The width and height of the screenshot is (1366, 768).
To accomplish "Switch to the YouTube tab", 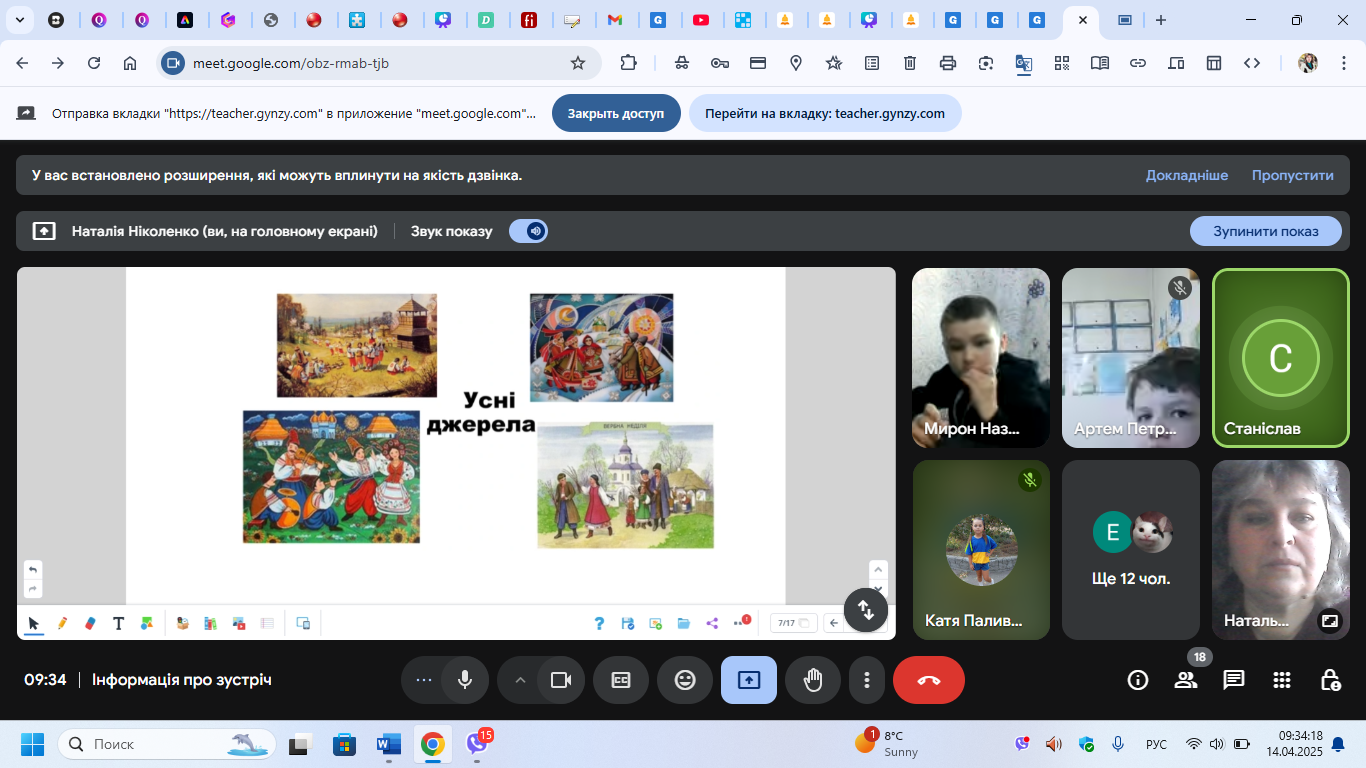I will point(701,20).
